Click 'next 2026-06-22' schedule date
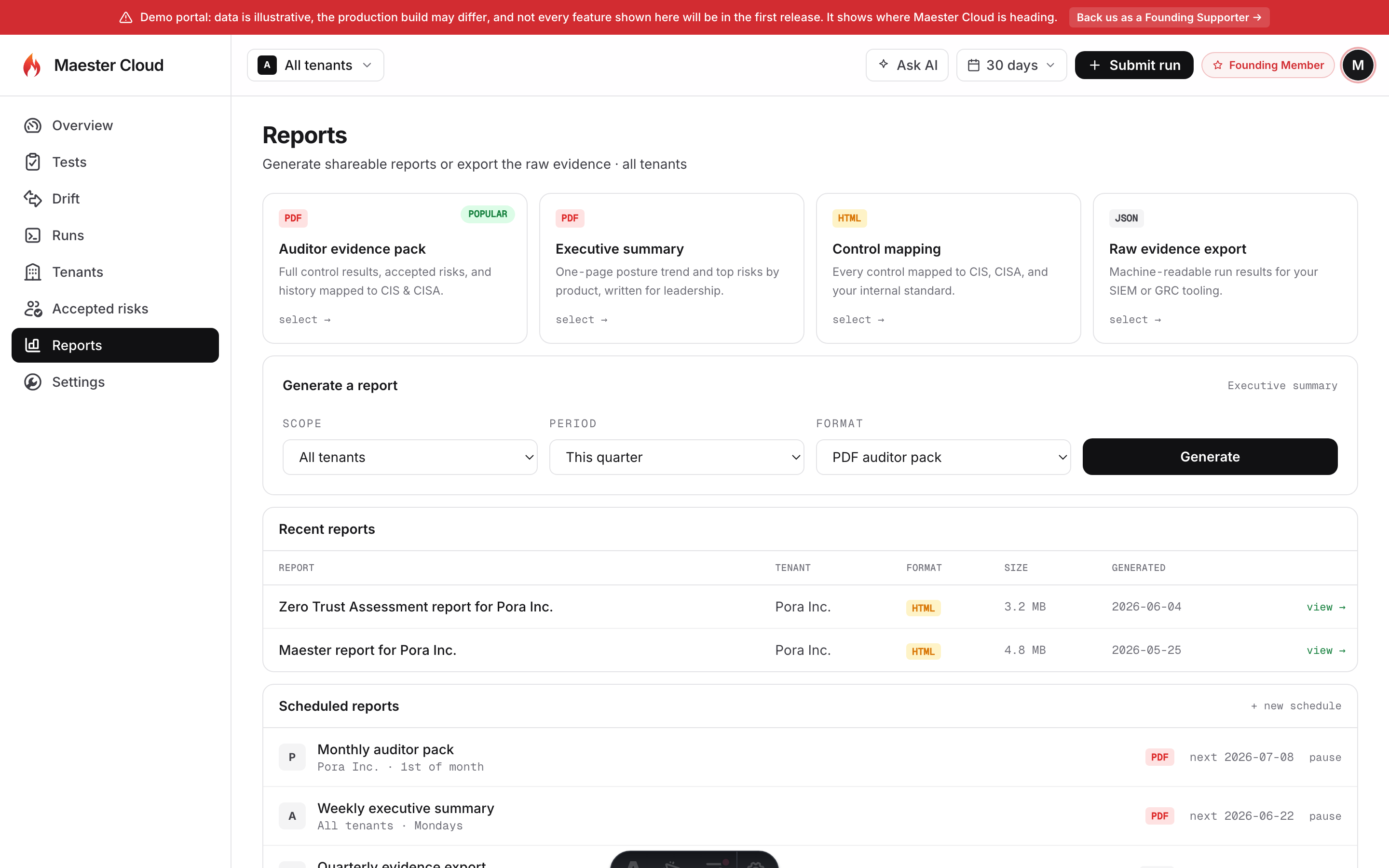Viewport: 1389px width, 868px height. coord(1241,816)
